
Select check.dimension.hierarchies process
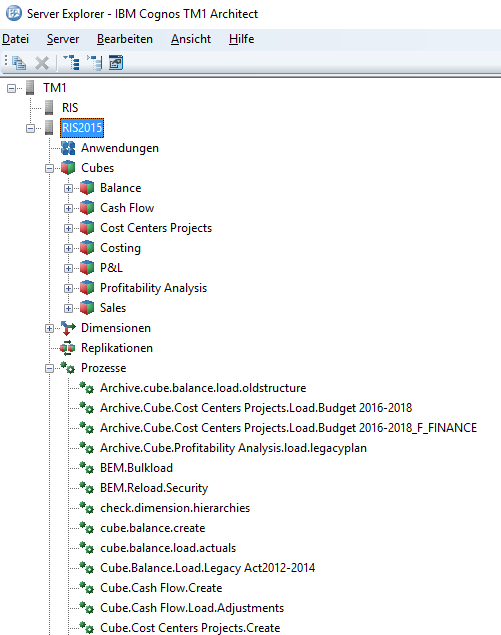pyautogui.click(x=175, y=508)
